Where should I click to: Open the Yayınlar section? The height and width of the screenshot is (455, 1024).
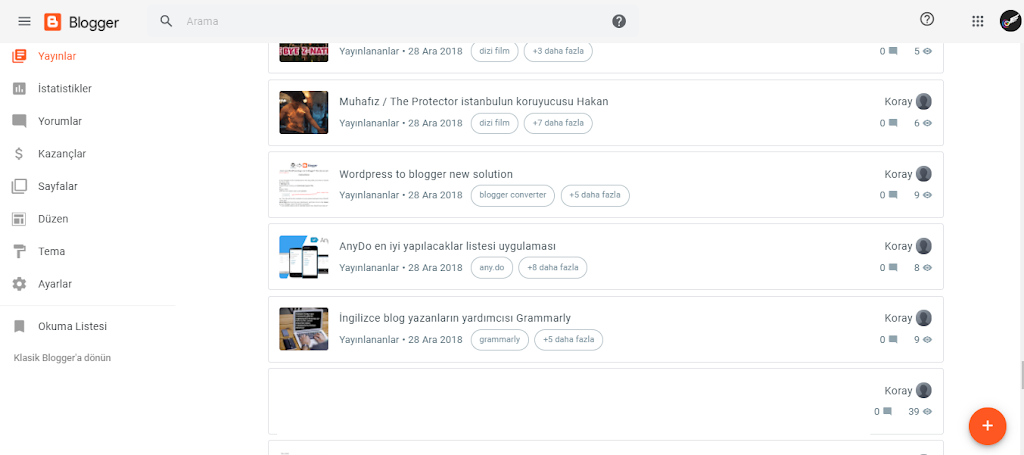tap(57, 56)
